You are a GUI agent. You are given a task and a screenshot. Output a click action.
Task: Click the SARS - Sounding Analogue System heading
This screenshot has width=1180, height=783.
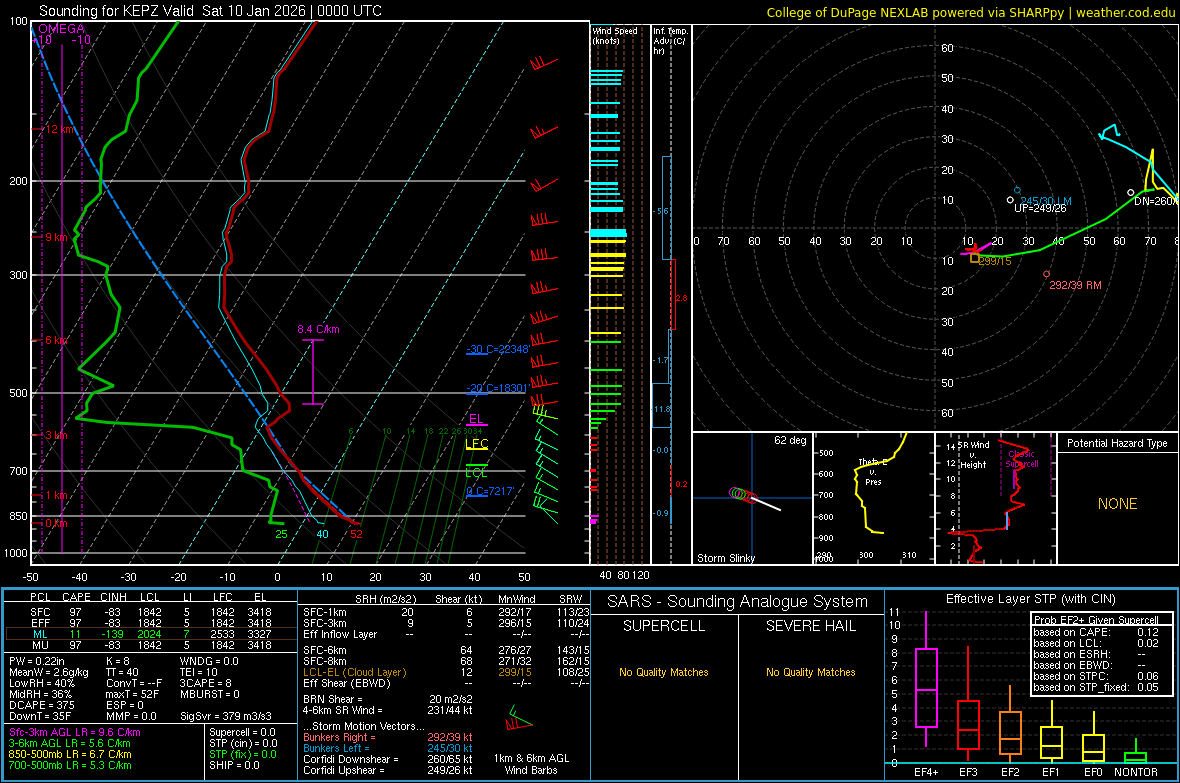click(x=738, y=602)
